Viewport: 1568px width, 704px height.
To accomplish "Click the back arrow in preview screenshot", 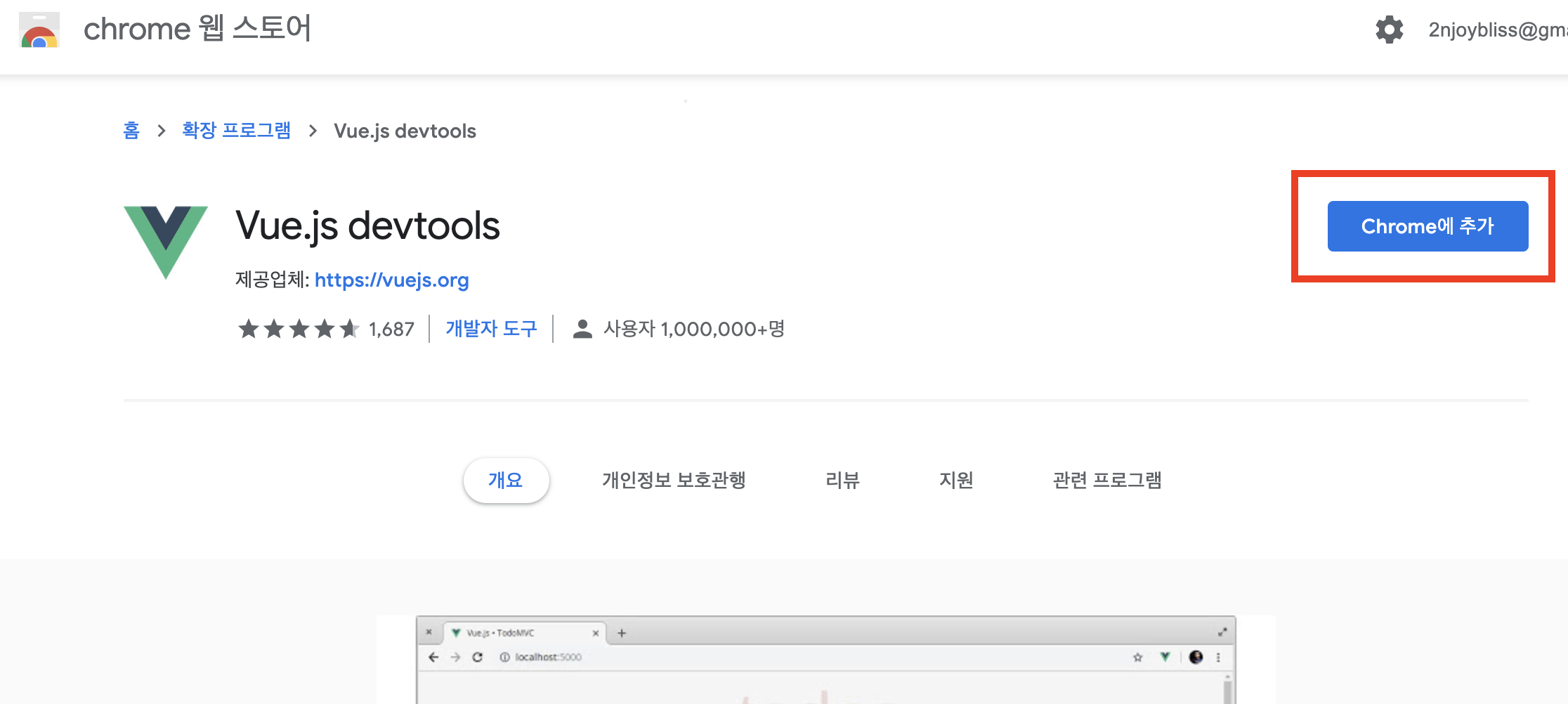I will [433, 657].
